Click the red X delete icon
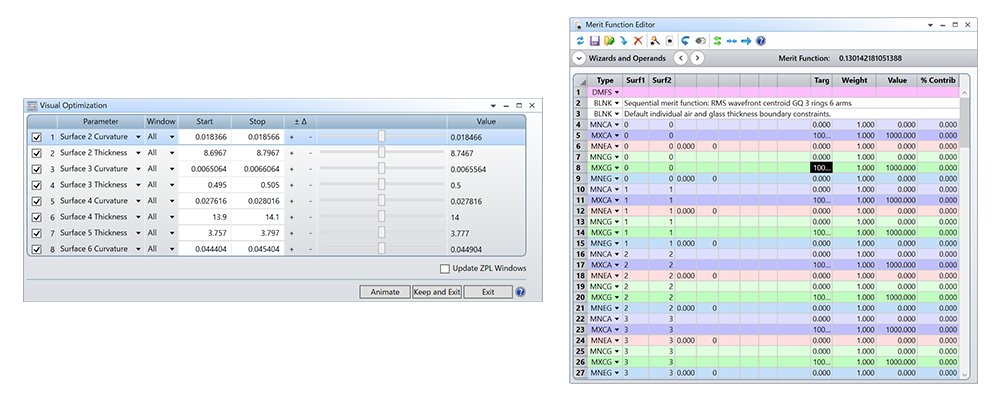The height and width of the screenshot is (400, 1000). tap(638, 41)
